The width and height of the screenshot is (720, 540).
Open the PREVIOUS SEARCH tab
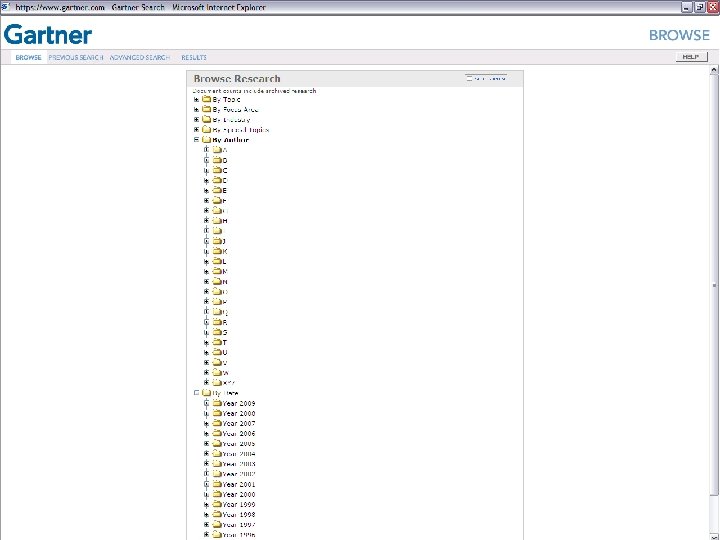pyautogui.click(x=76, y=57)
